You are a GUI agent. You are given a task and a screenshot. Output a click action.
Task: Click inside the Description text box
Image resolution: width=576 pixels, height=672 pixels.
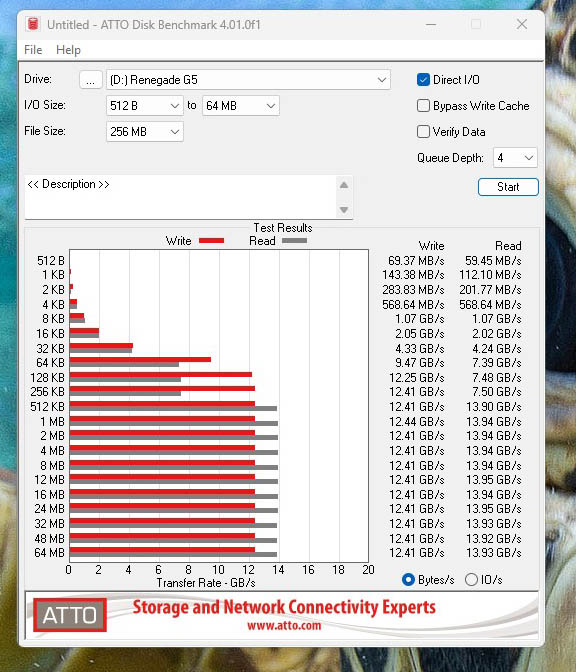[x=180, y=197]
